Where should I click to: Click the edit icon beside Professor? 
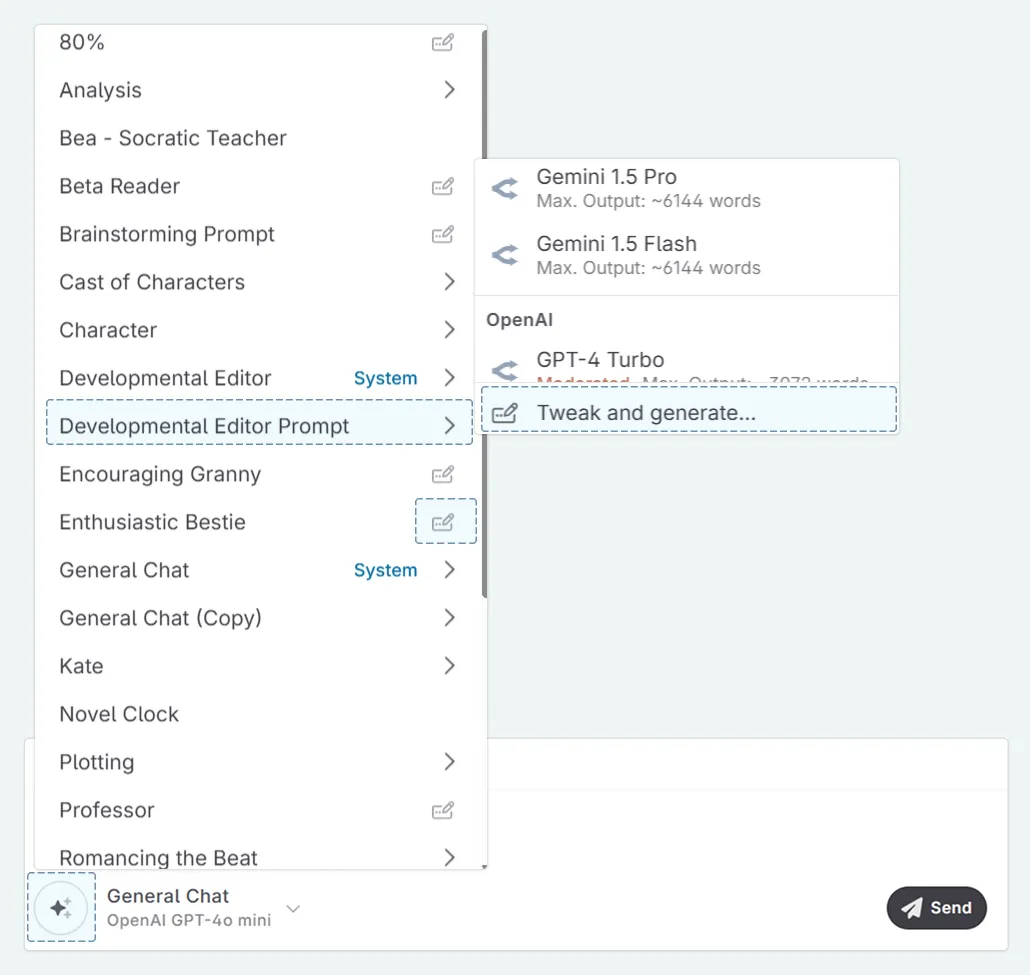[443, 810]
